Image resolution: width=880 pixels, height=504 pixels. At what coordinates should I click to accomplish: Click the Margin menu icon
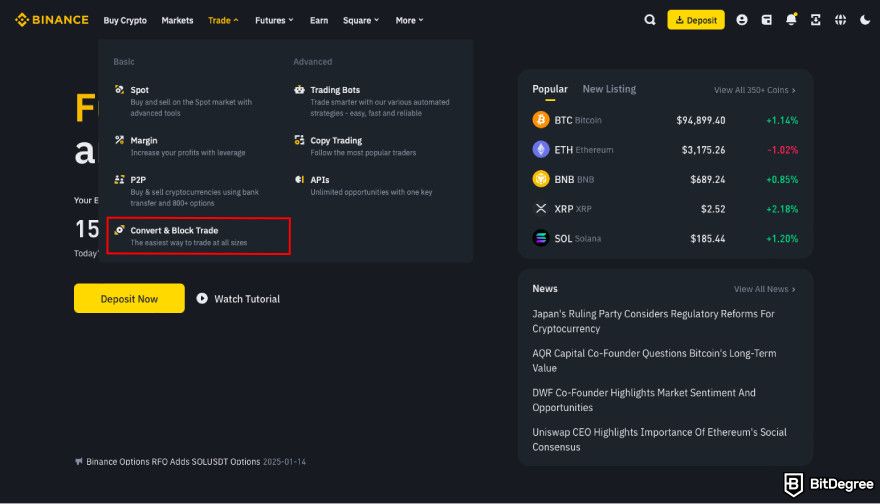click(x=119, y=140)
